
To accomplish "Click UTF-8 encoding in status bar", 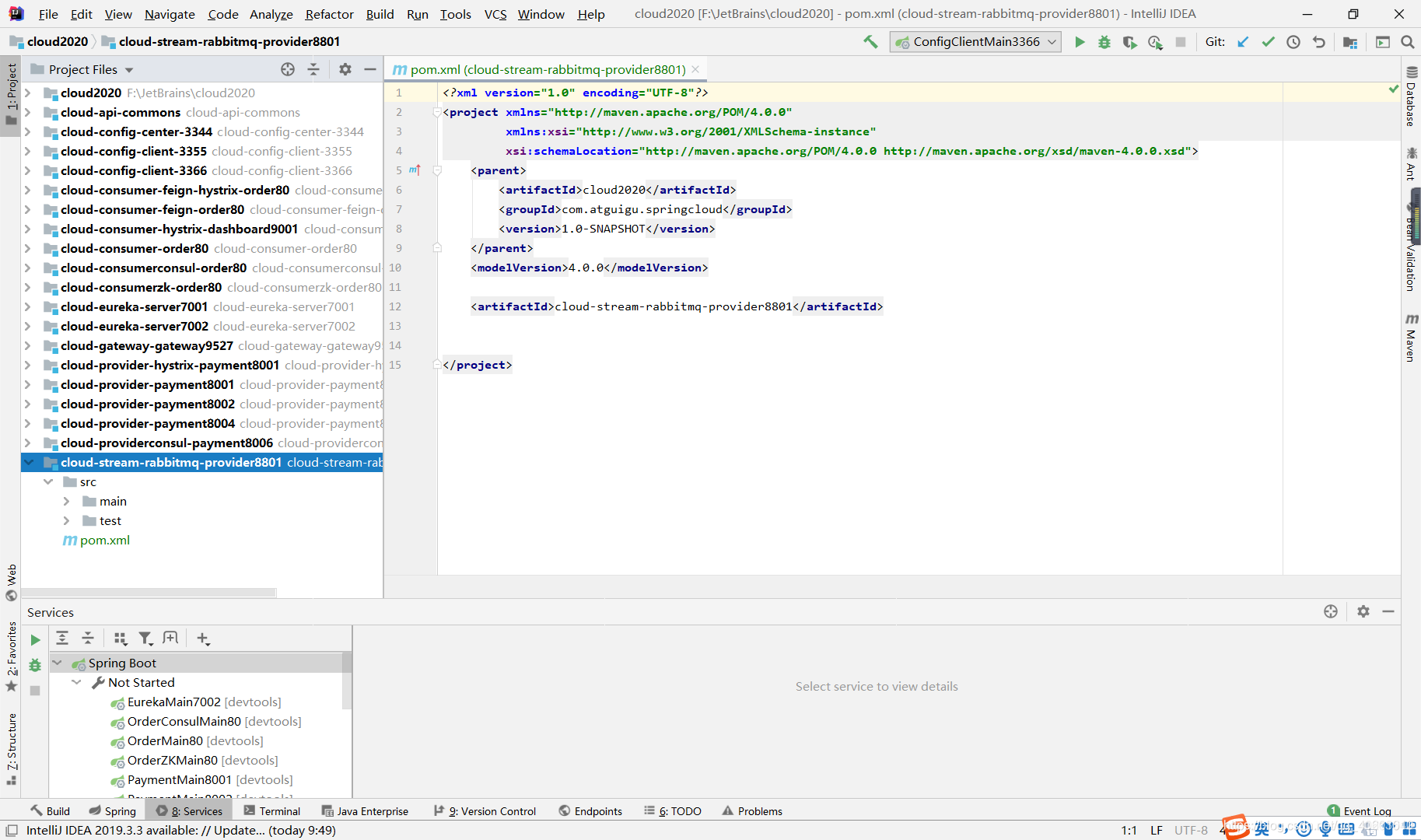I will click(1191, 830).
